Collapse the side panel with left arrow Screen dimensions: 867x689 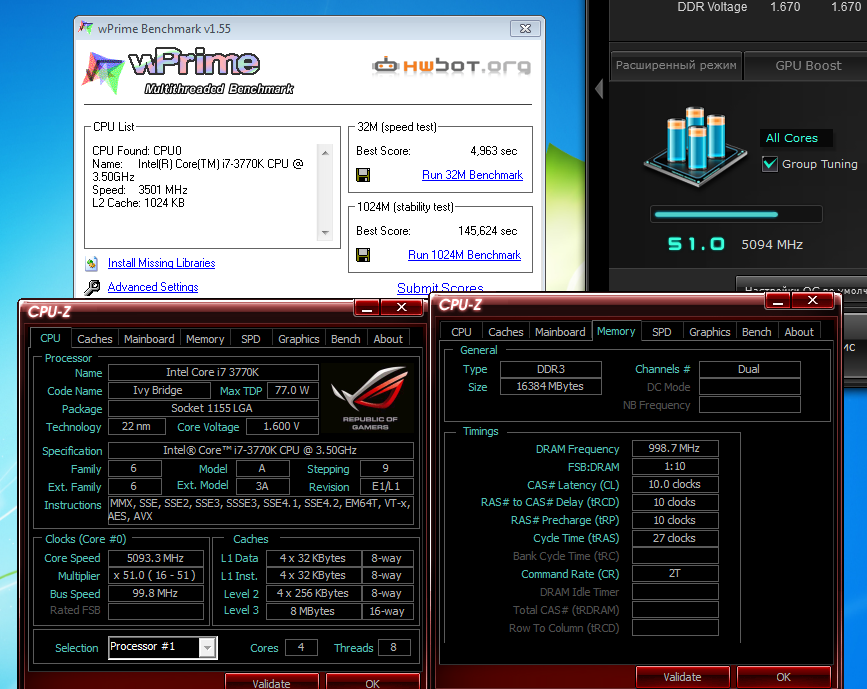pyautogui.click(x=599, y=88)
